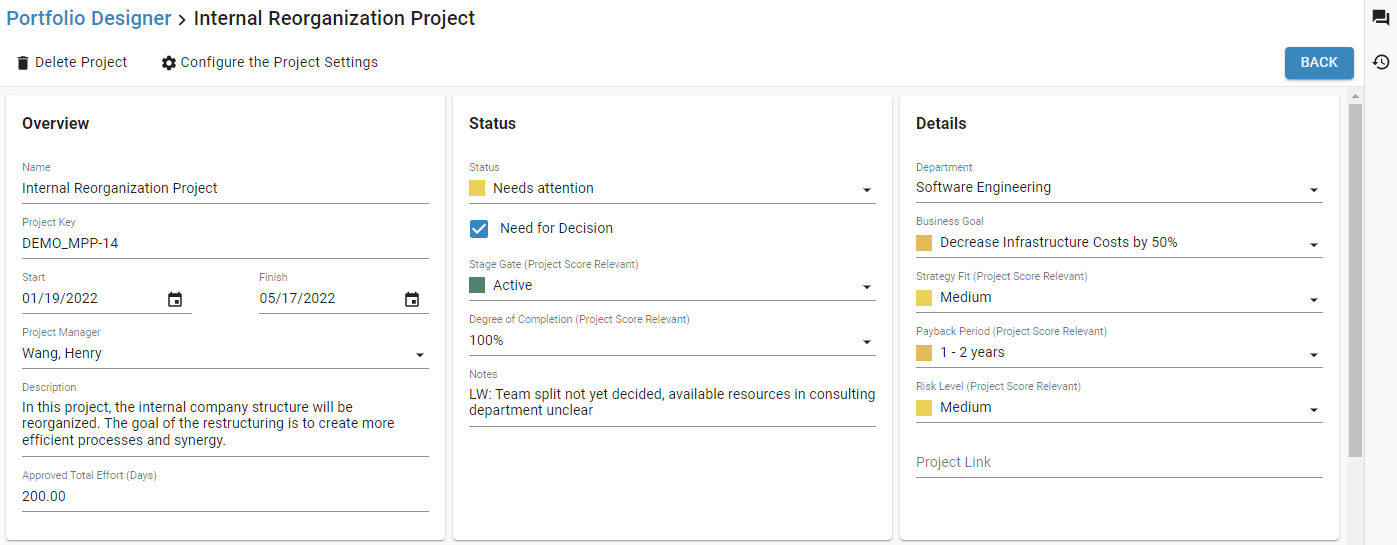
Task: Open the Finish date calendar picker
Action: tap(412, 299)
